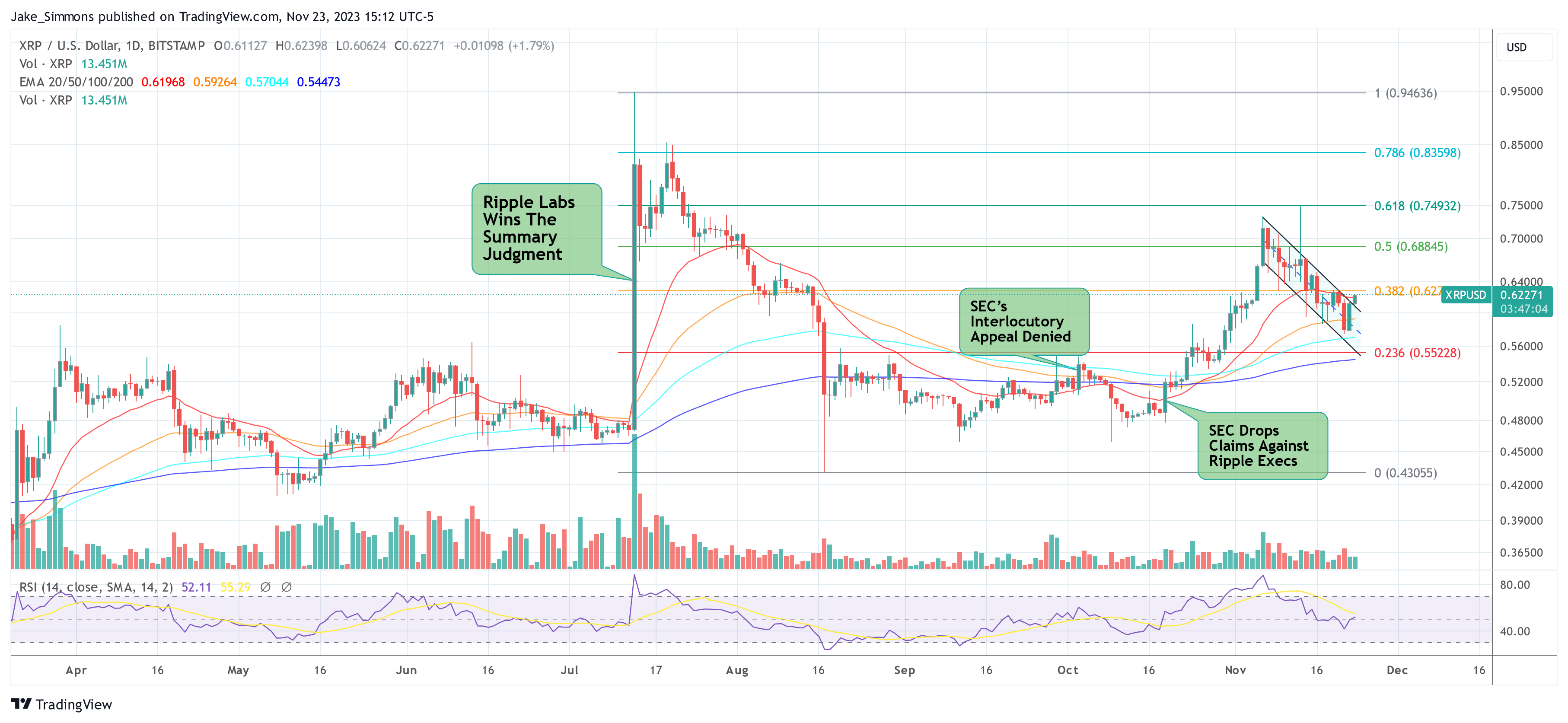This screenshot has height=723, width=1568.
Task: Click the Fib 0.618 (0.74932) label
Action: coord(1417,206)
